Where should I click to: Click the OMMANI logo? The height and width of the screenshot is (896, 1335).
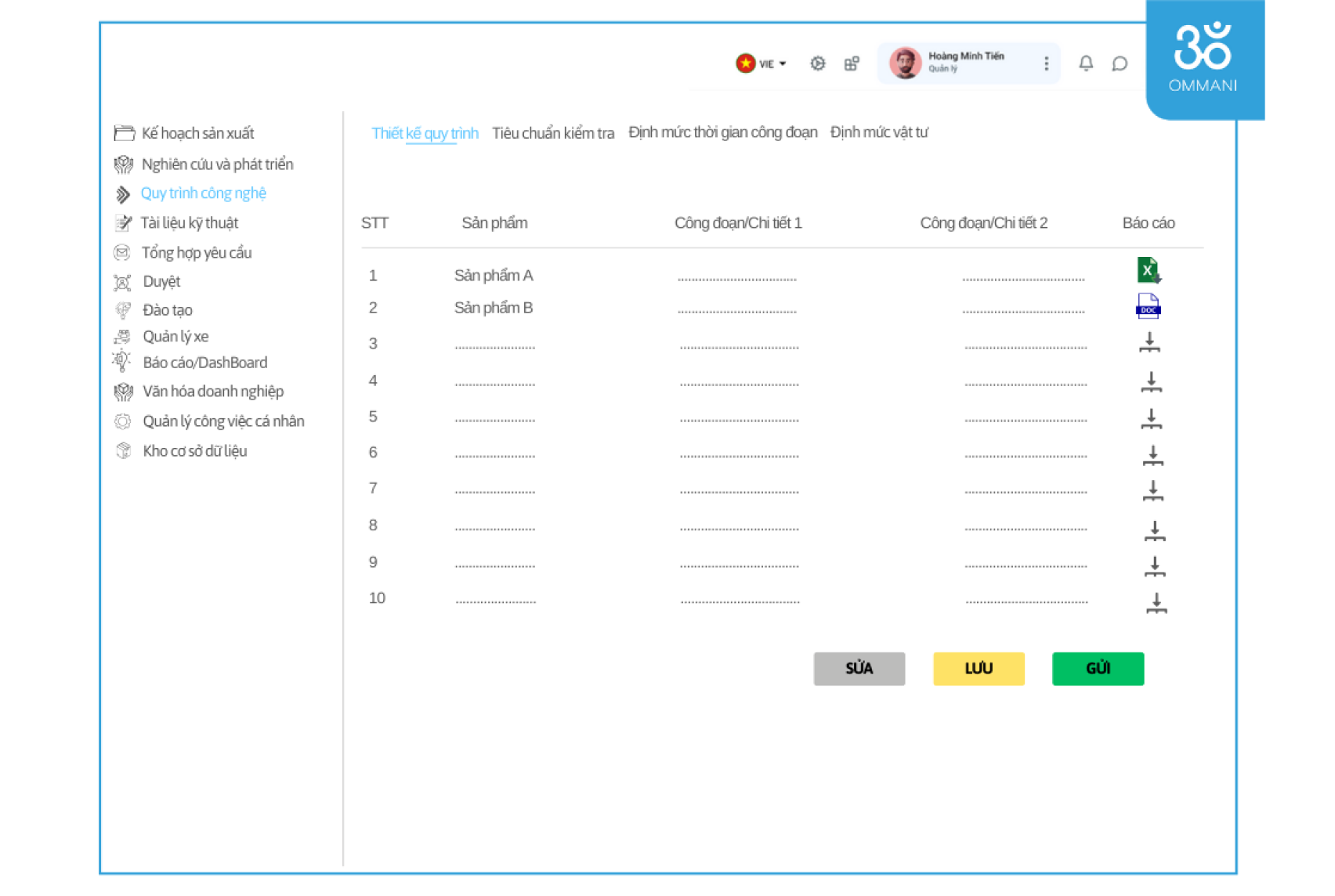click(1203, 57)
